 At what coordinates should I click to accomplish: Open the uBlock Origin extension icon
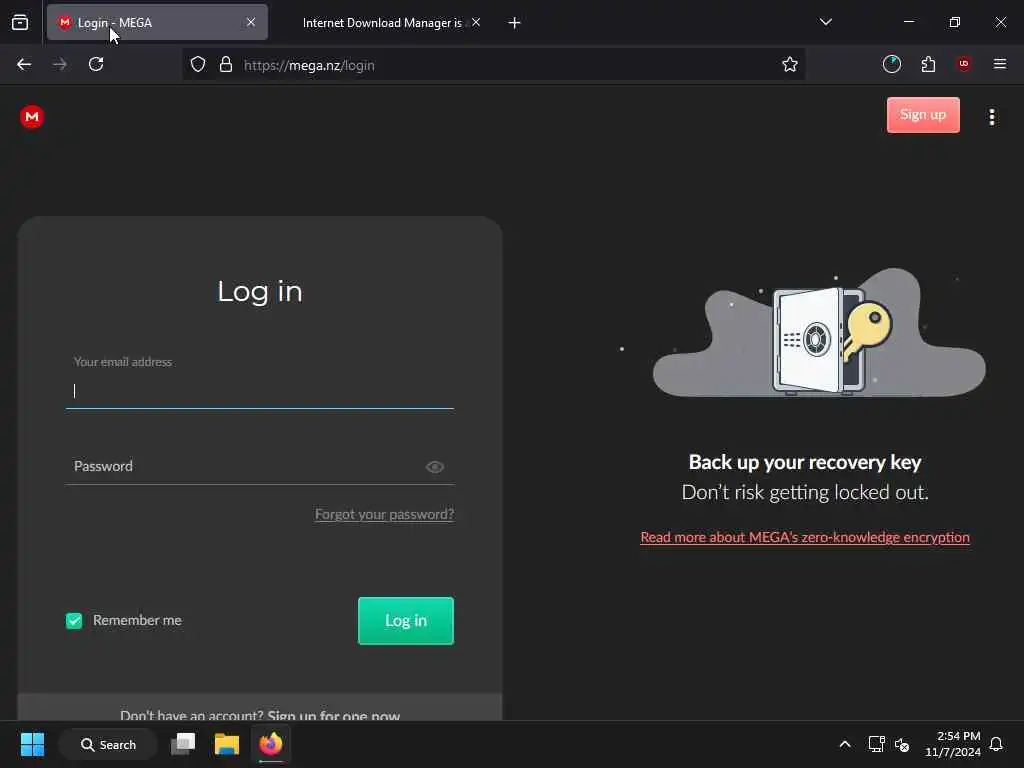point(963,64)
